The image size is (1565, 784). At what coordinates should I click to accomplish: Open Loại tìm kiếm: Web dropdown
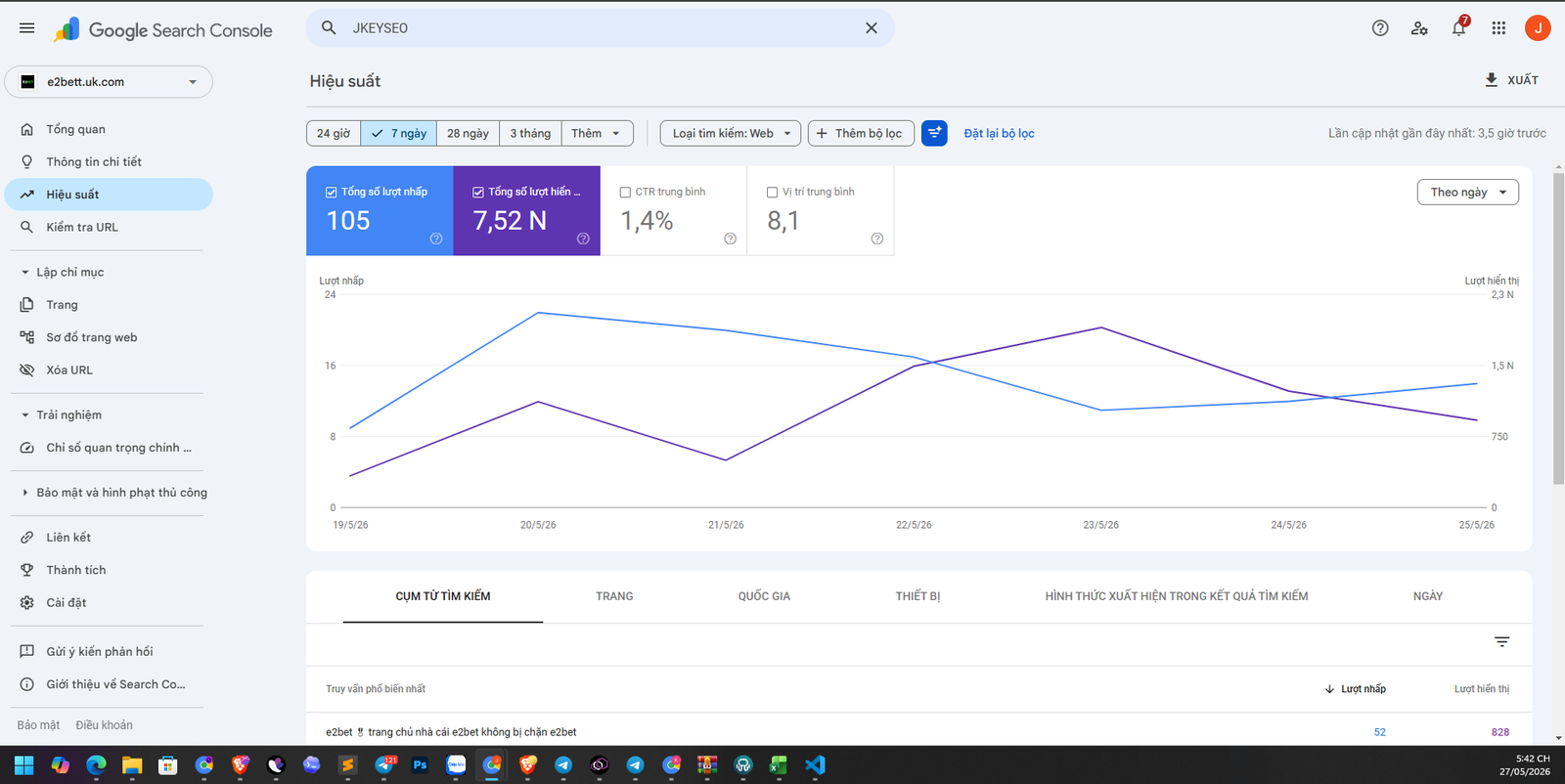731,133
